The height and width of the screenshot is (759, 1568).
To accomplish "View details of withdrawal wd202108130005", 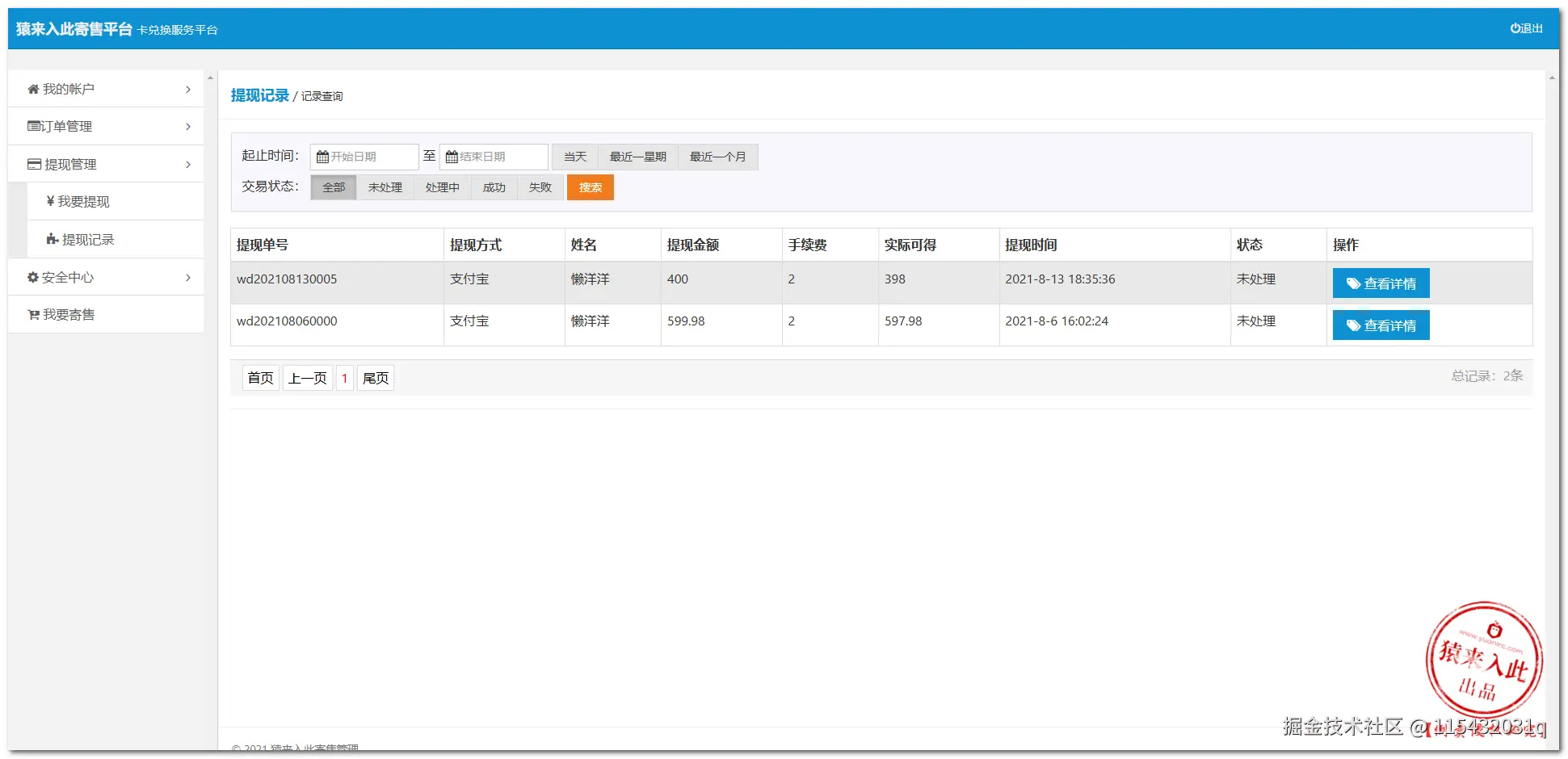I will pos(1381,283).
